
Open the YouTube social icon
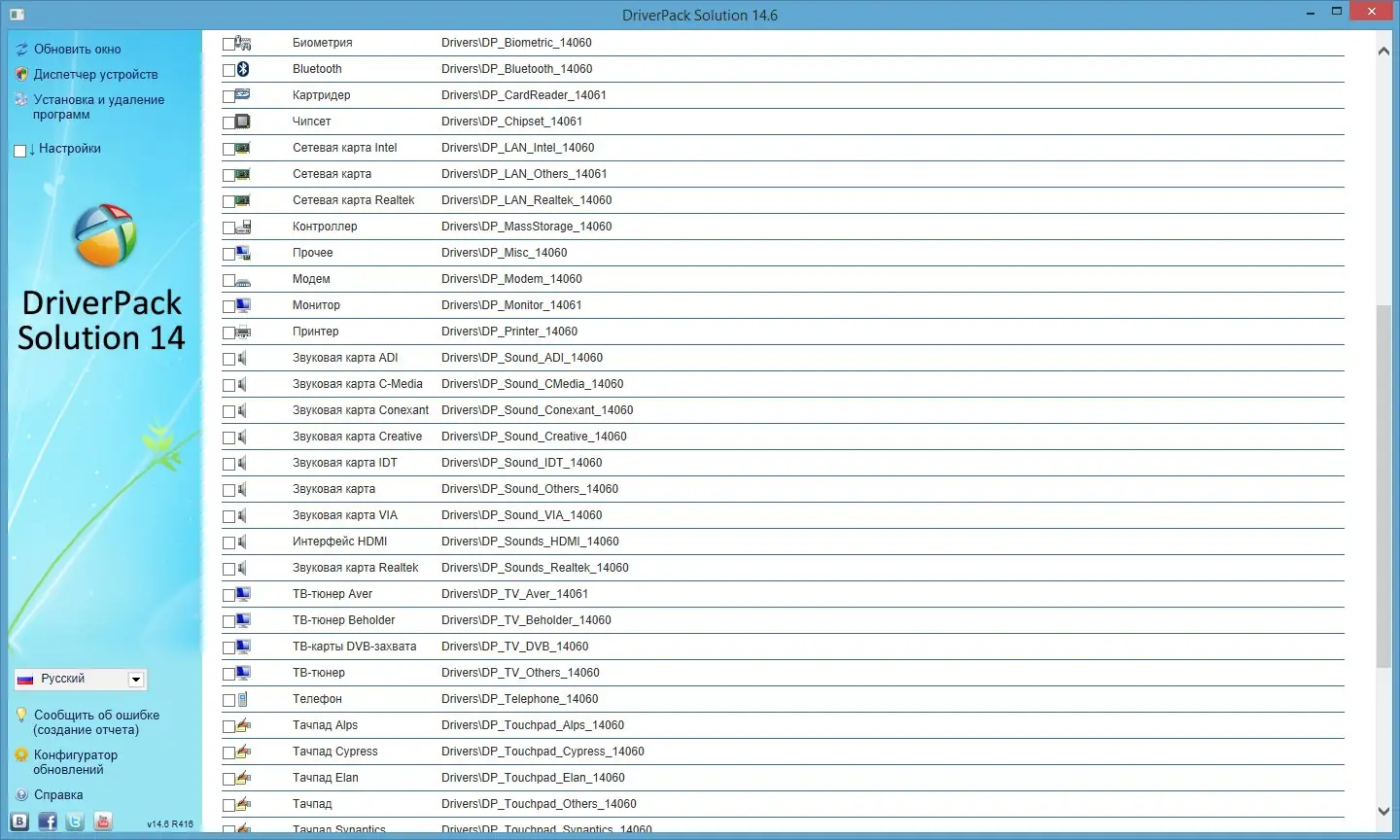[x=103, y=822]
